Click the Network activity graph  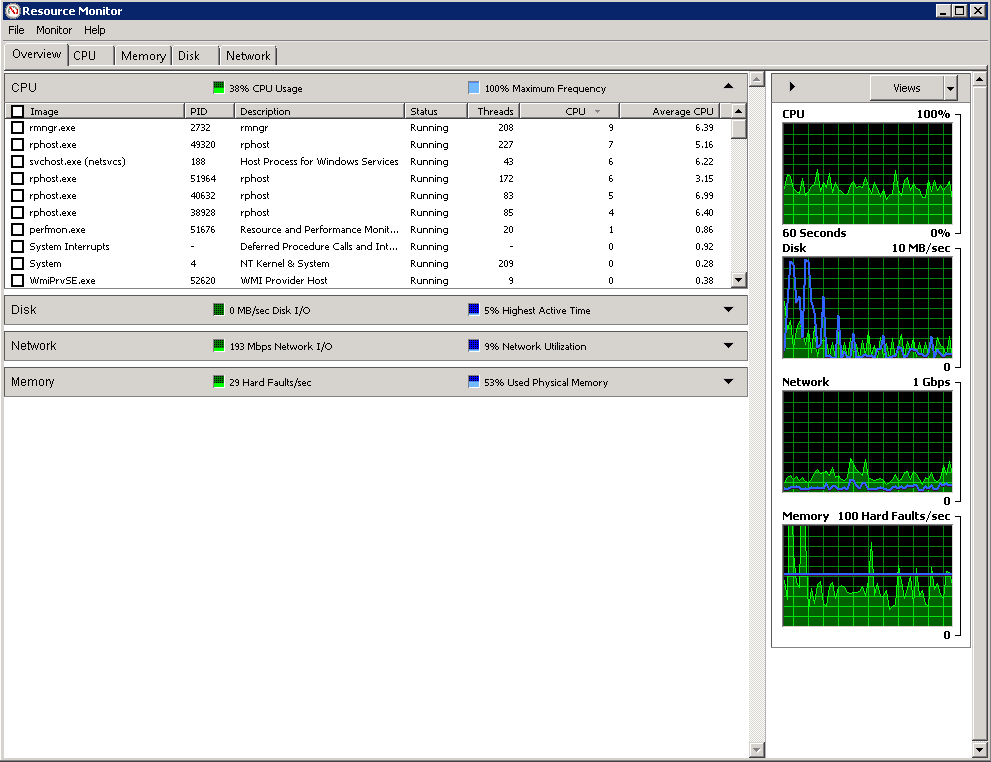[867, 441]
